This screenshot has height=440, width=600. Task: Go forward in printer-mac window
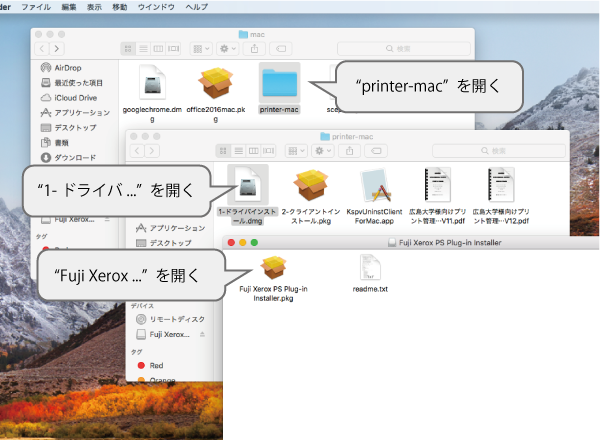[152, 151]
